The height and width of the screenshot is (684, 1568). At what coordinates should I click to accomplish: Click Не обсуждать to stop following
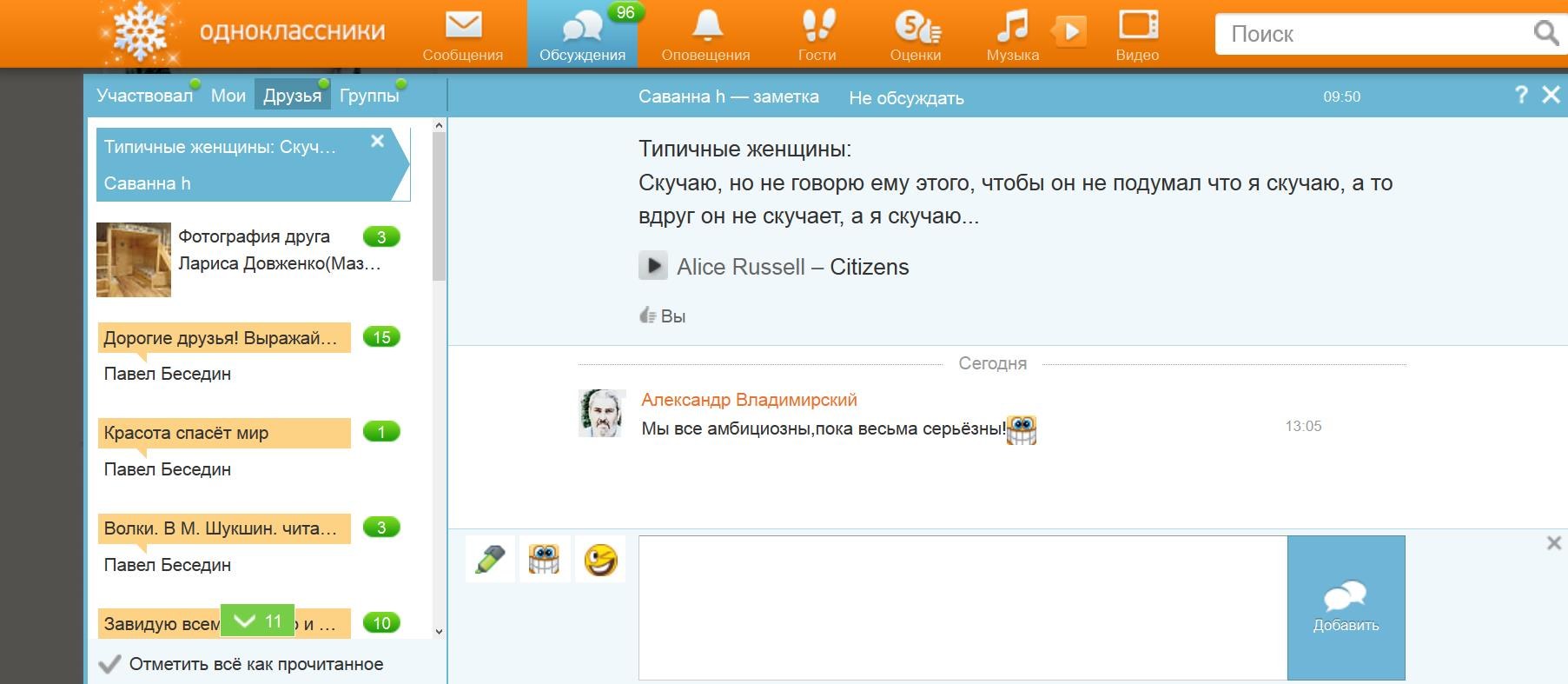906,98
